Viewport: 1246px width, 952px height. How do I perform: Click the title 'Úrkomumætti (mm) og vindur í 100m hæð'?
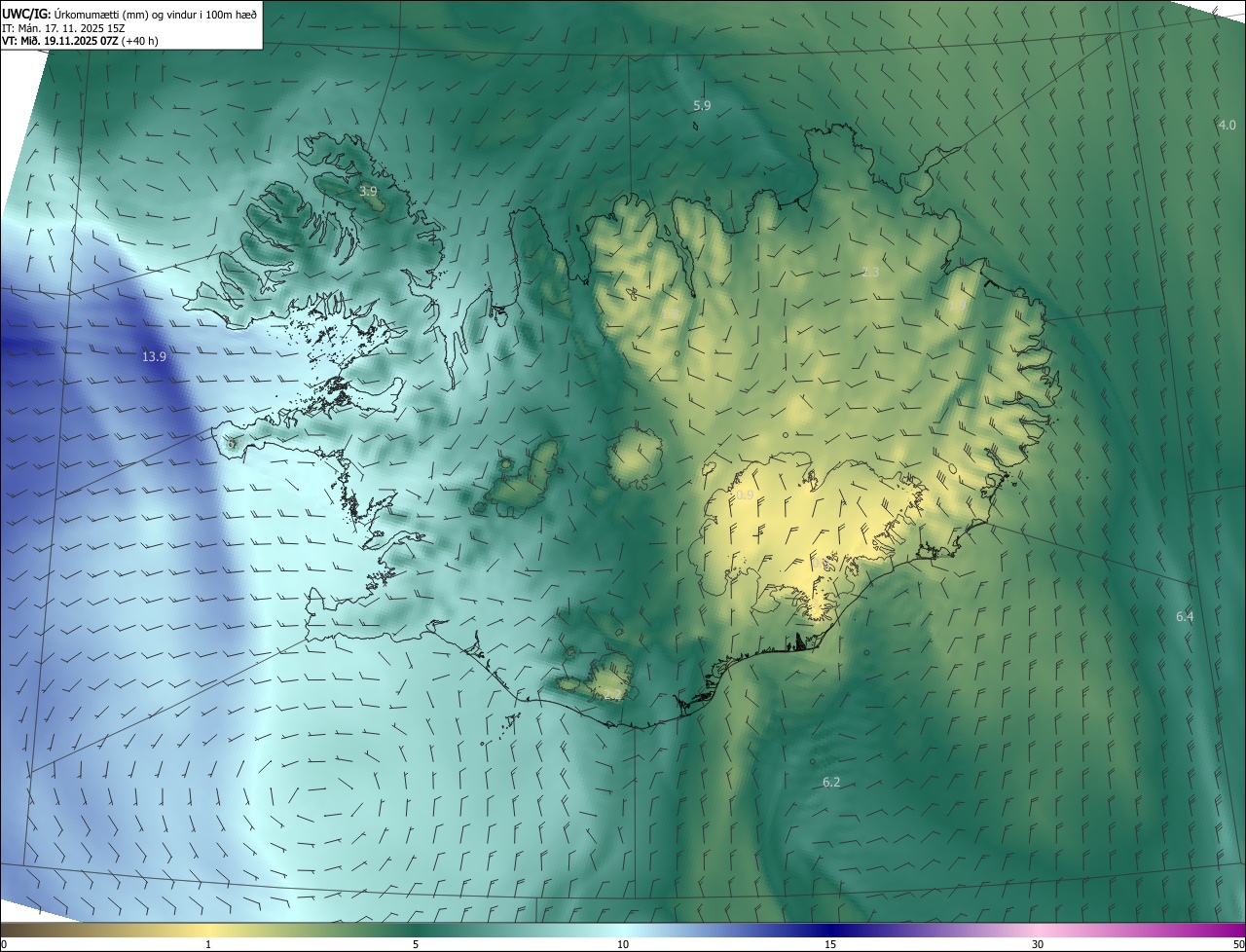(156, 14)
